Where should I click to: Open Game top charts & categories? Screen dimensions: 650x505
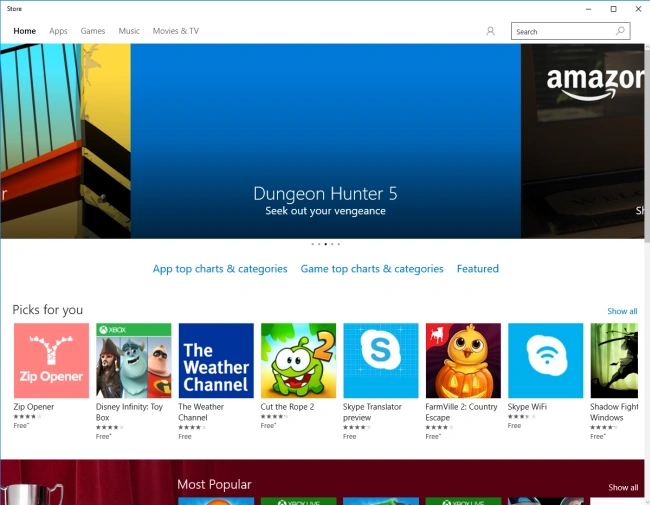[372, 269]
